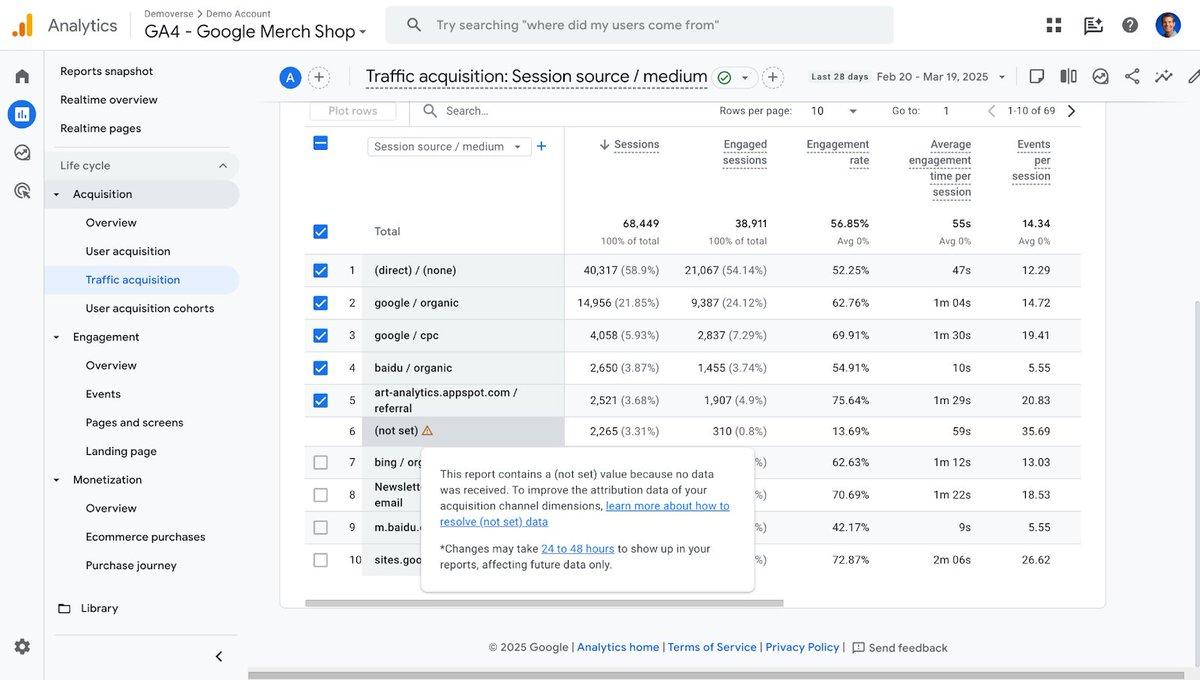Open the GA4 - Google Merch Shop property selector

(x=255, y=31)
